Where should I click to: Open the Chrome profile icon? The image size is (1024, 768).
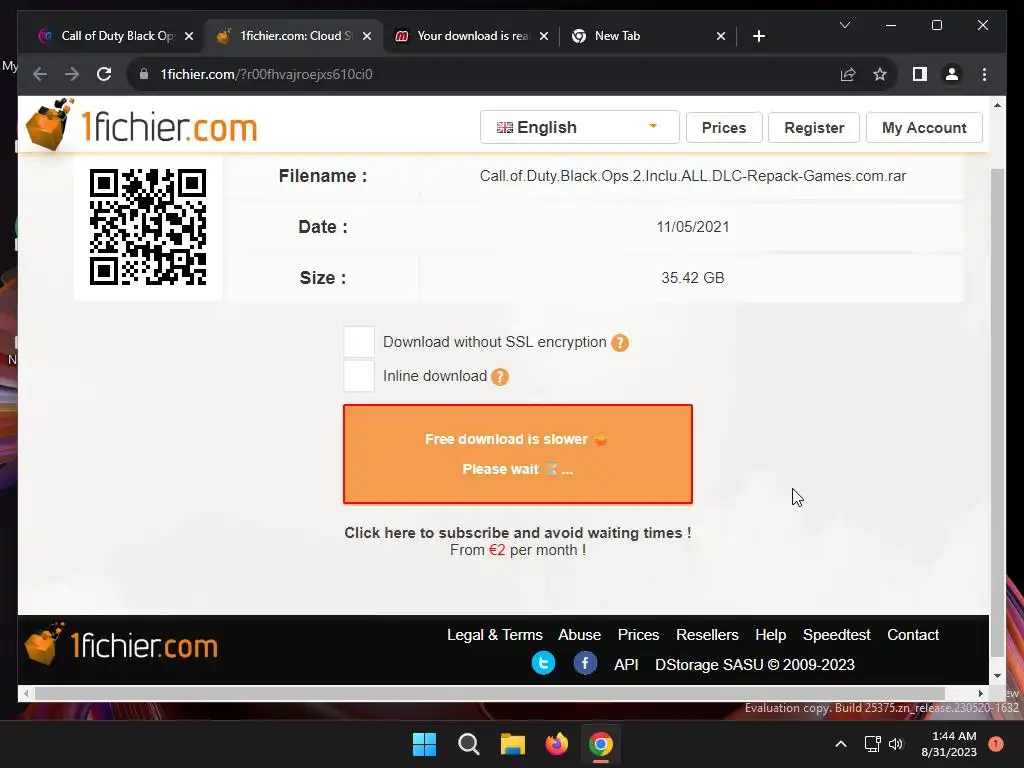[952, 74]
